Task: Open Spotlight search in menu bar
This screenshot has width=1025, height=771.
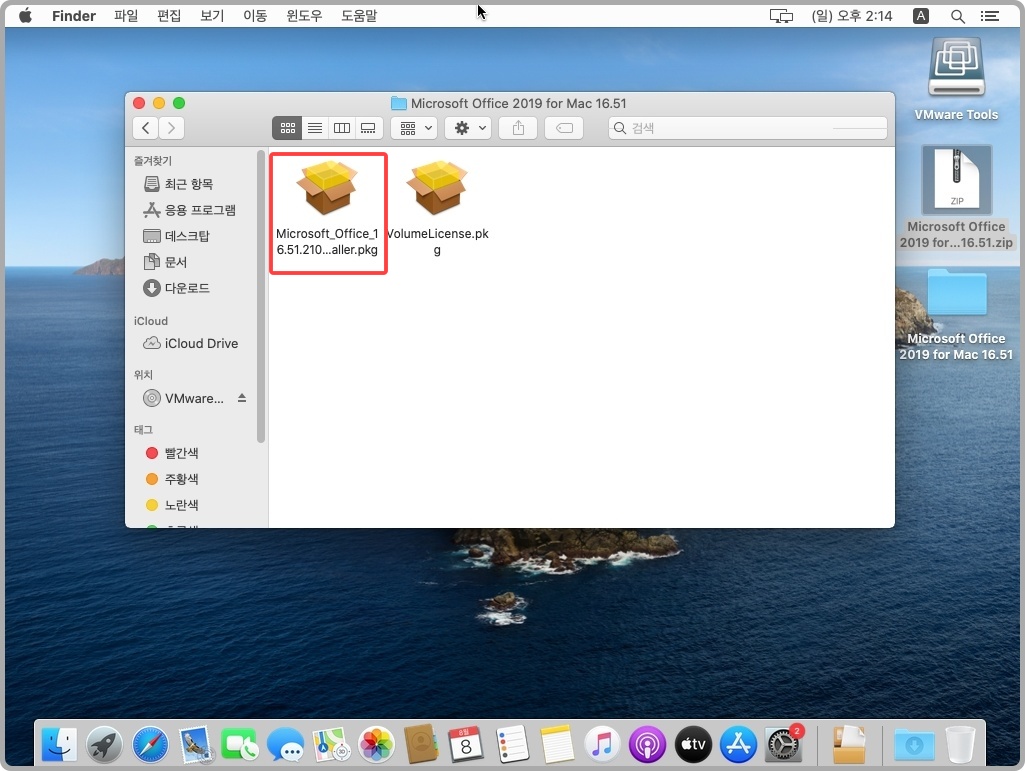Action: click(958, 16)
